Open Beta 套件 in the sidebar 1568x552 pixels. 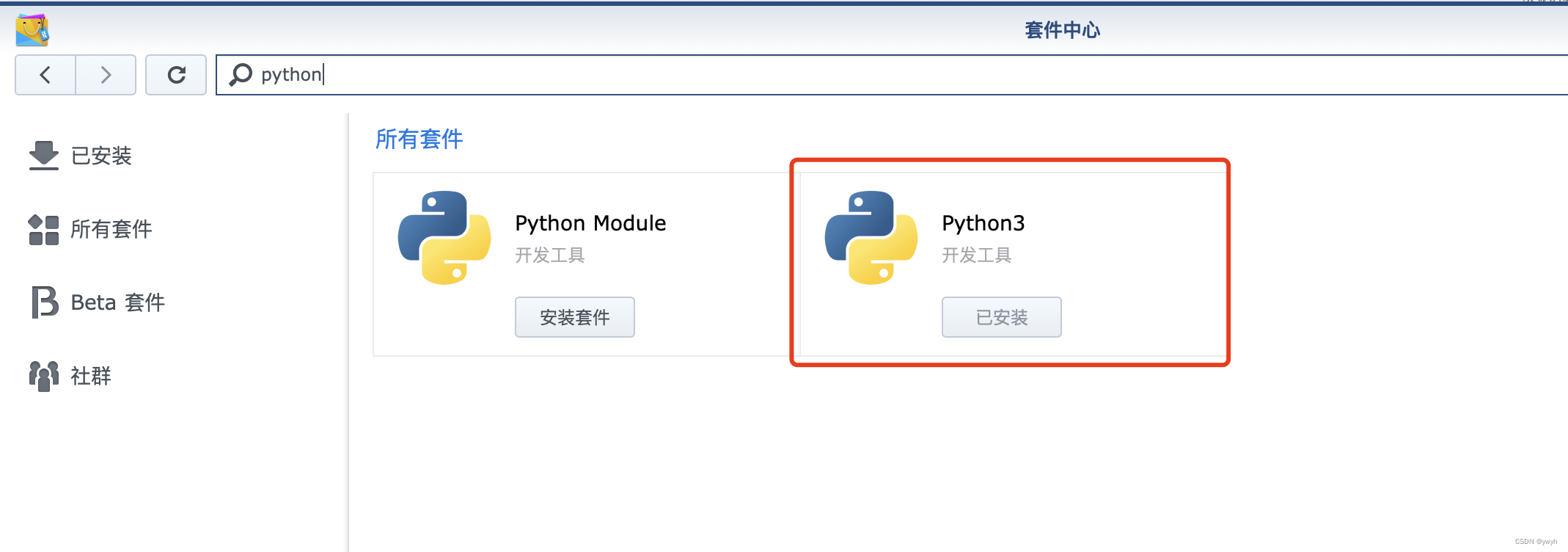117,302
